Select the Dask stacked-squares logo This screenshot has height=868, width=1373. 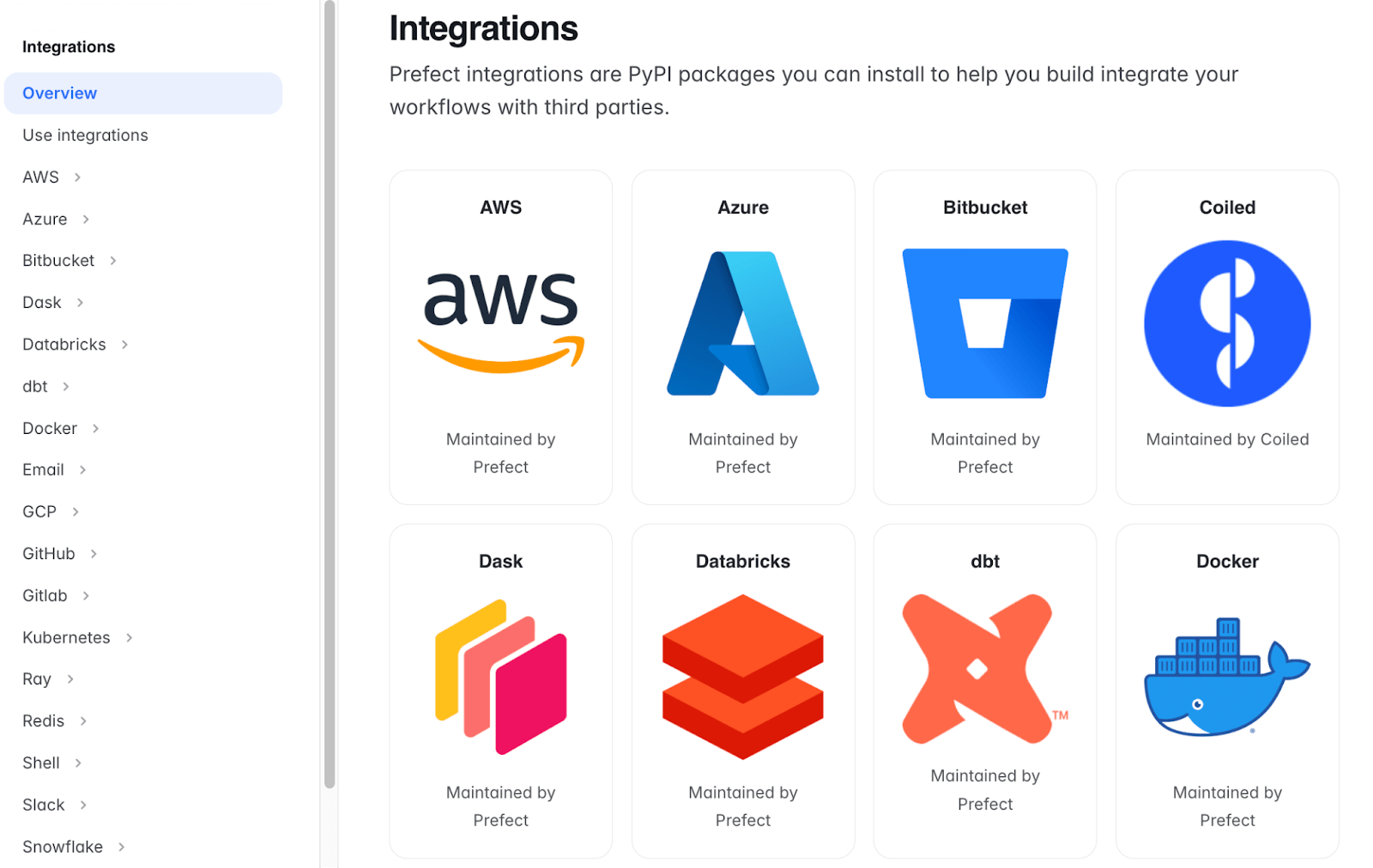(x=501, y=677)
